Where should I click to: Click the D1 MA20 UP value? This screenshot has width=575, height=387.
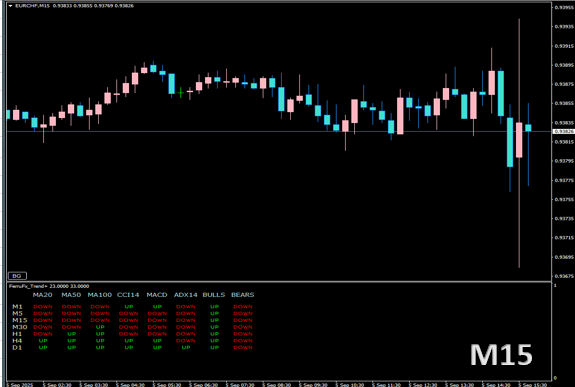(x=43, y=347)
